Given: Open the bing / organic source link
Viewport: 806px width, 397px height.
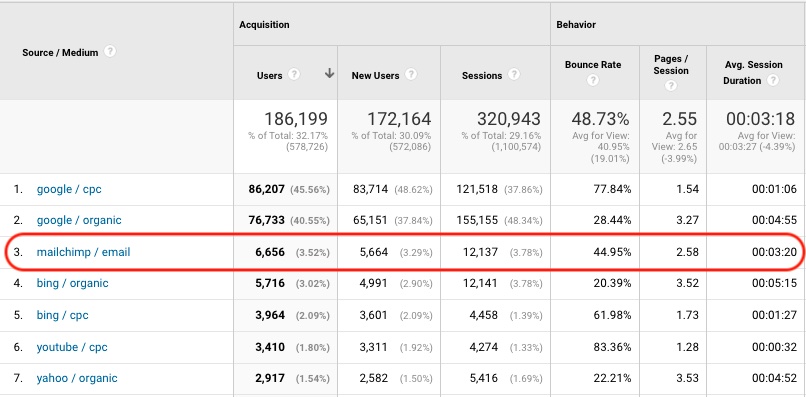Looking at the screenshot, I should [x=72, y=283].
